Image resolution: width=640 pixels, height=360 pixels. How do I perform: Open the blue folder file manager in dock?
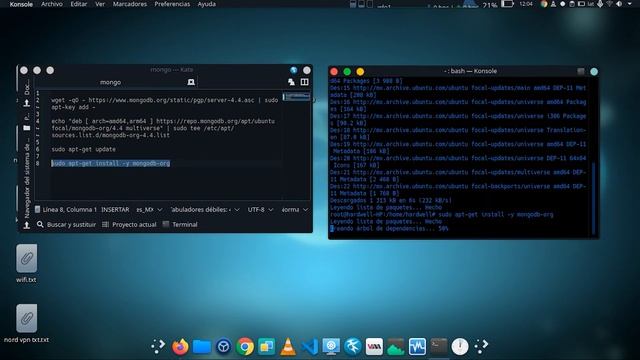(202, 347)
